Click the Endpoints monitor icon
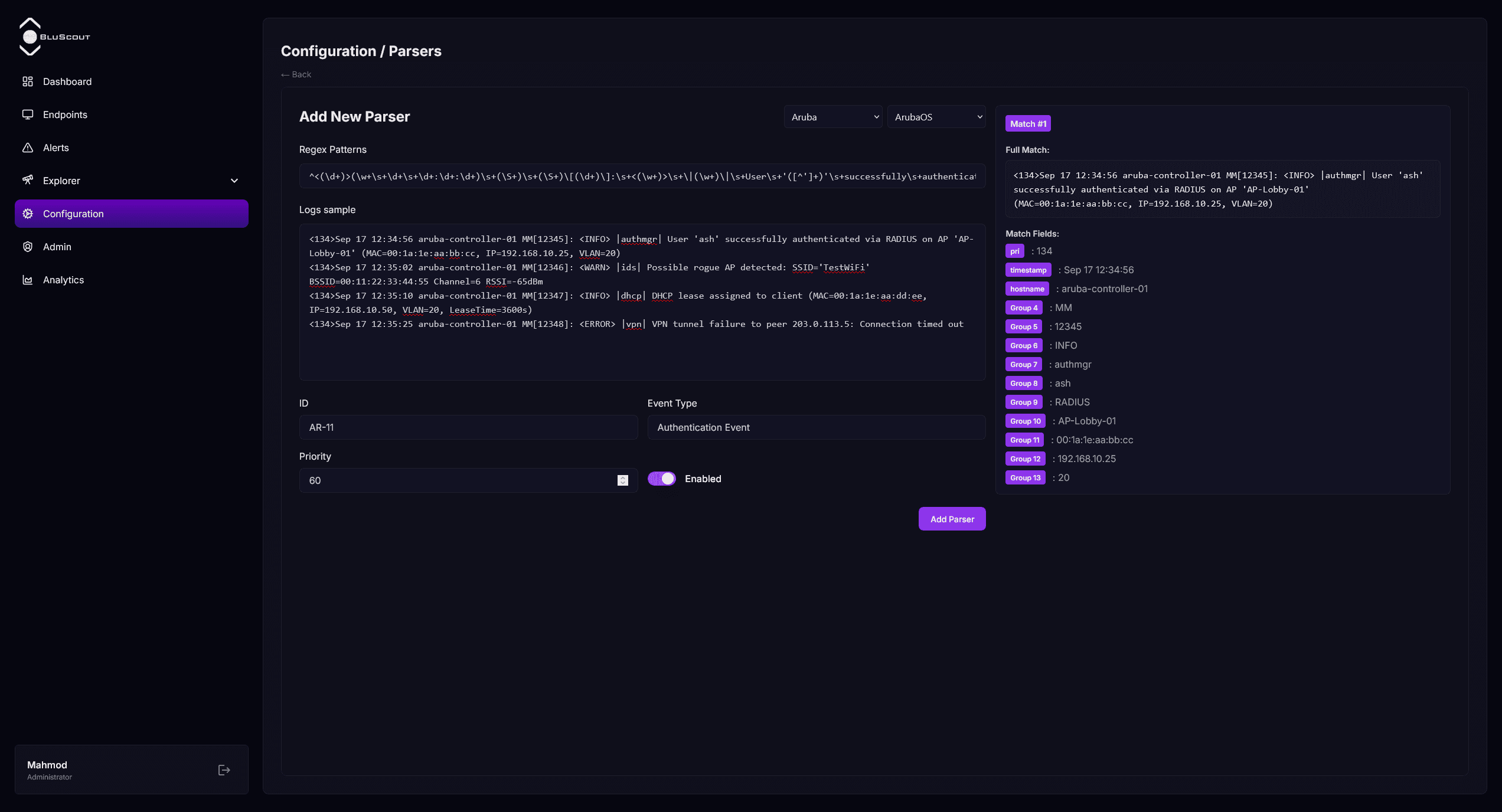Image resolution: width=1502 pixels, height=812 pixels. point(28,114)
